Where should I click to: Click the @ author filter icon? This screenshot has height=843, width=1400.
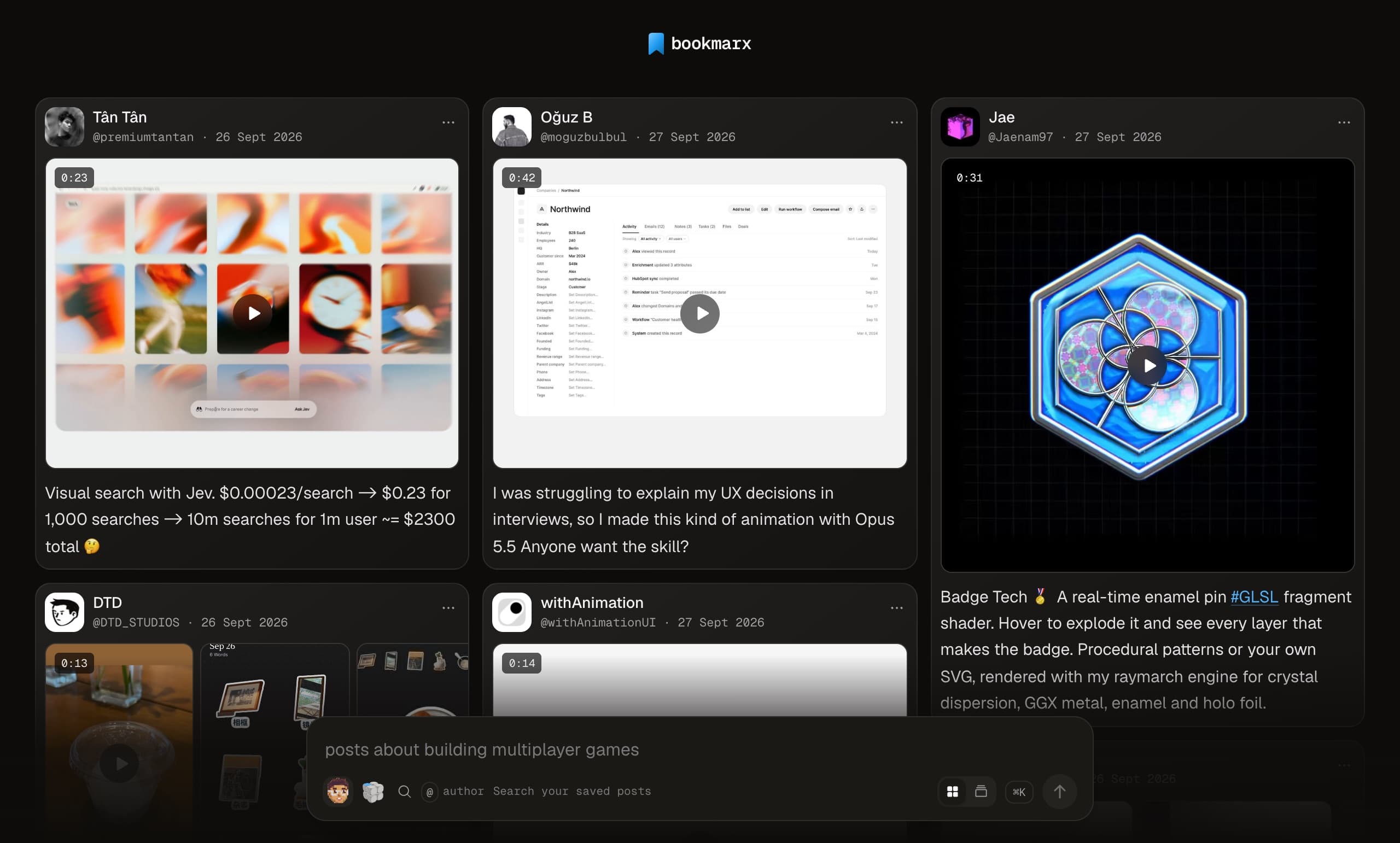[429, 792]
